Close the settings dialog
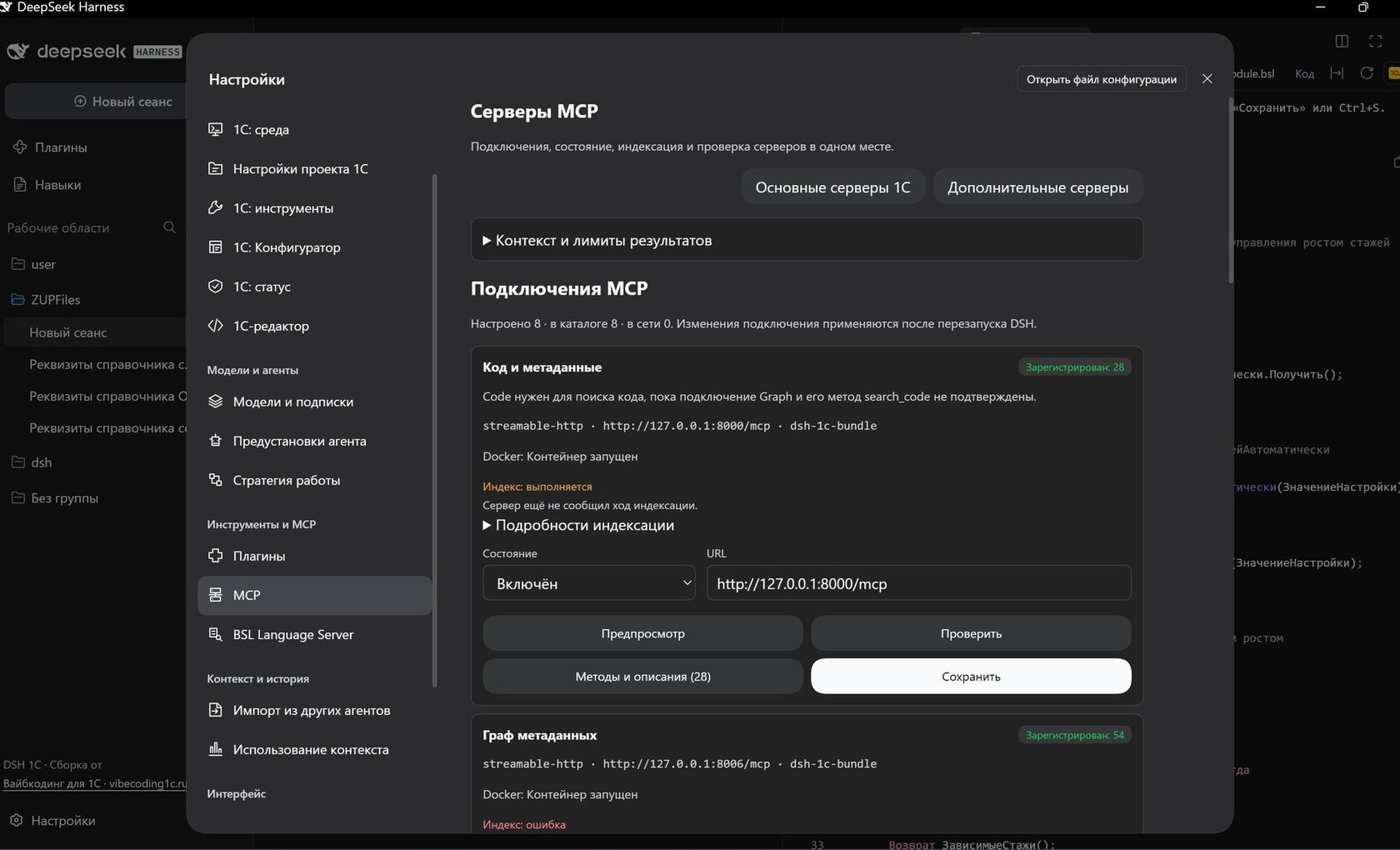The image size is (1400, 850). [1207, 78]
